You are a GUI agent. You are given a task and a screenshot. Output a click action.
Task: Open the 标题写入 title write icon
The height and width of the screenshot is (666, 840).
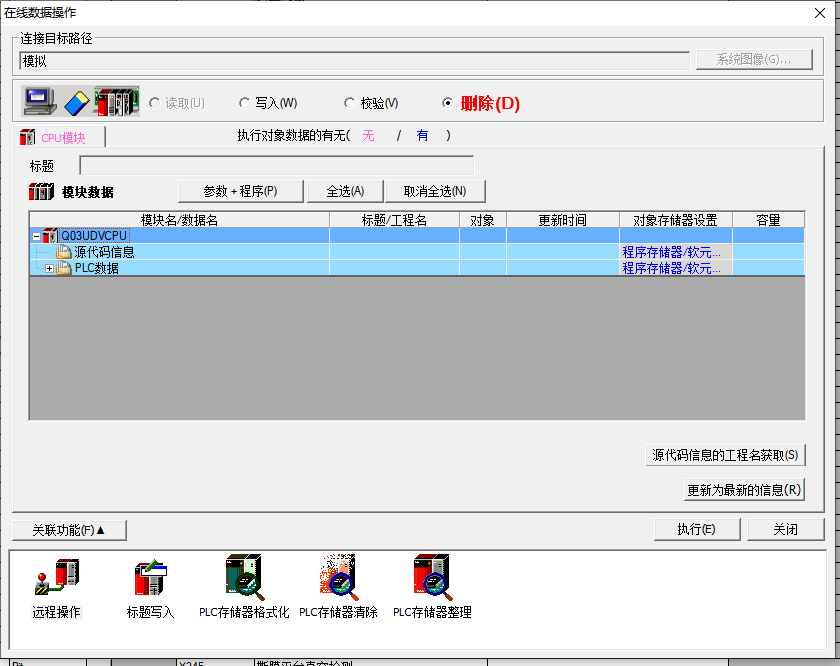coord(150,579)
